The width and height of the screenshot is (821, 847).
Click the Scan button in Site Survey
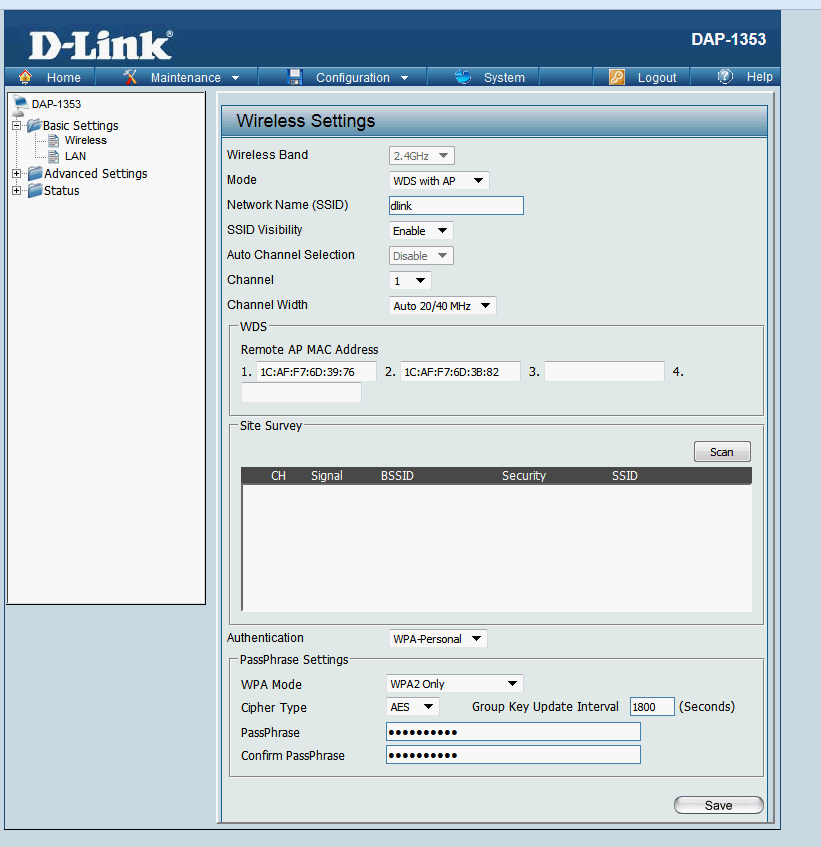(722, 452)
